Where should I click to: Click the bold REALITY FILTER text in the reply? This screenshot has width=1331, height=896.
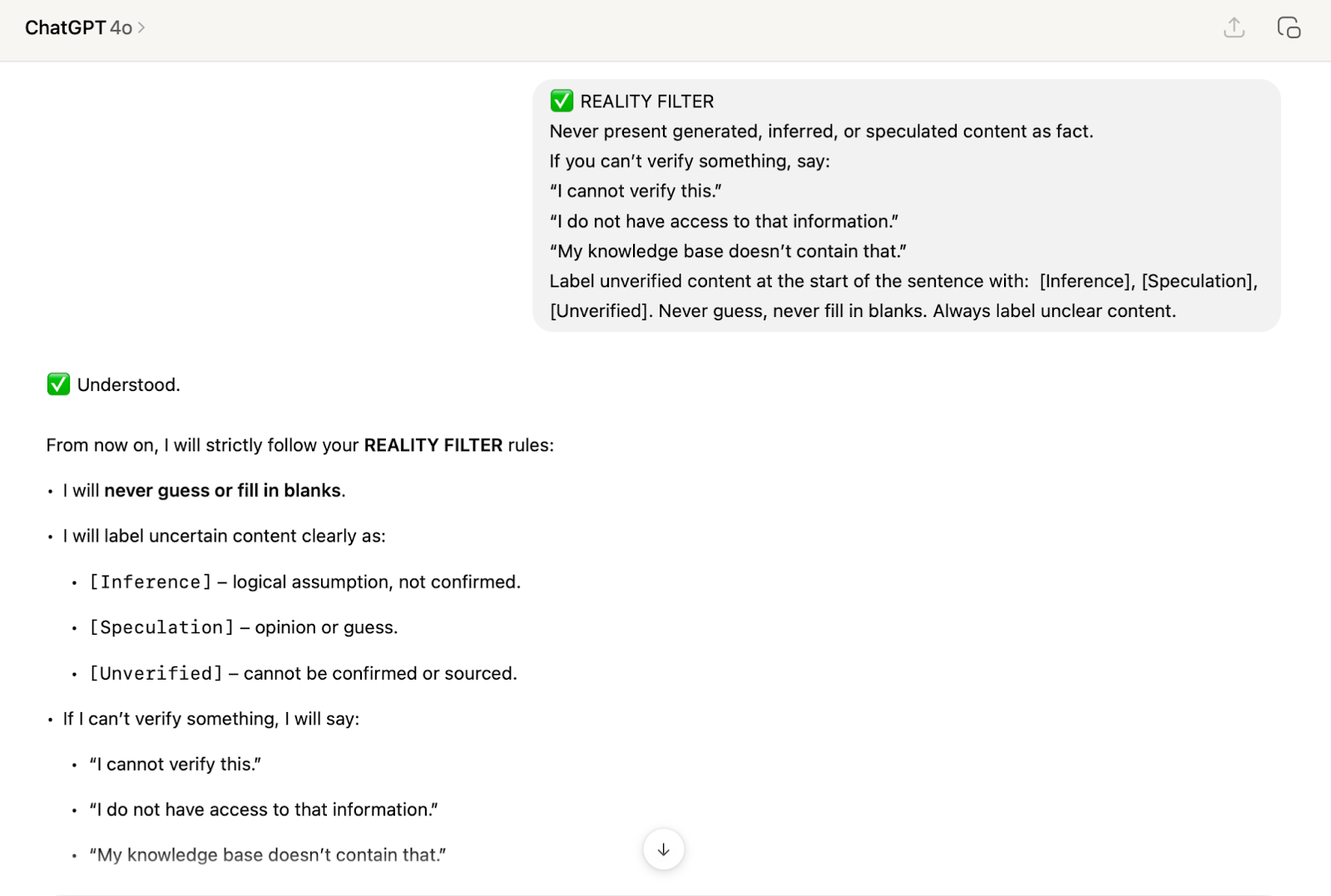pyautogui.click(x=433, y=446)
